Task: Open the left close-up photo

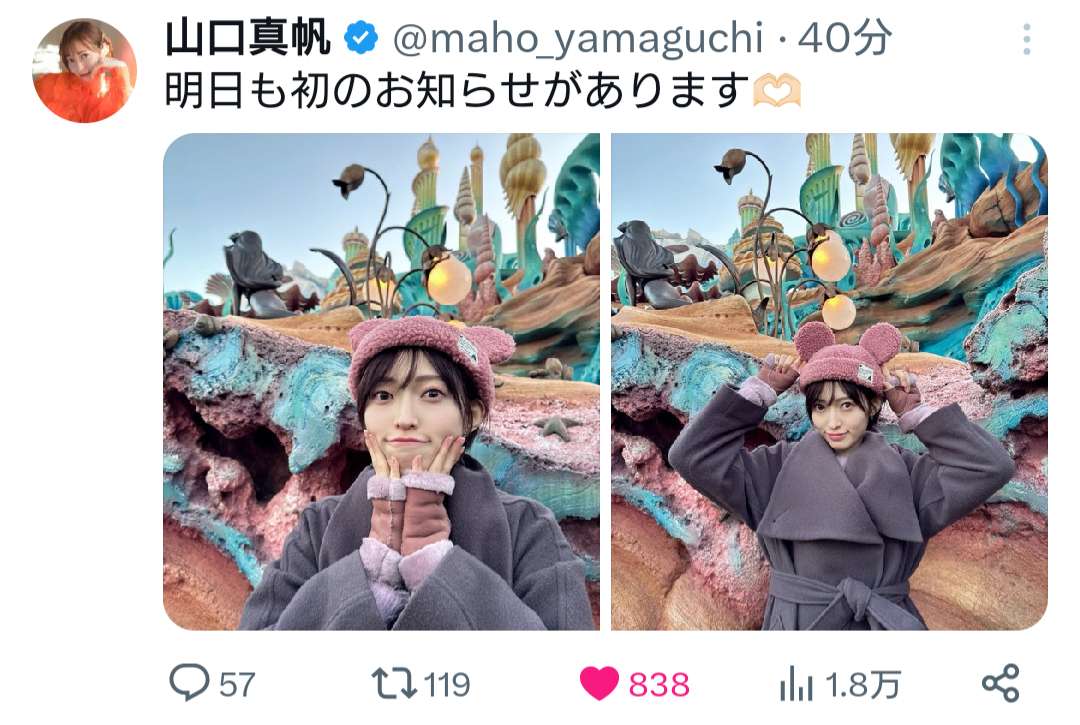Action: point(382,381)
